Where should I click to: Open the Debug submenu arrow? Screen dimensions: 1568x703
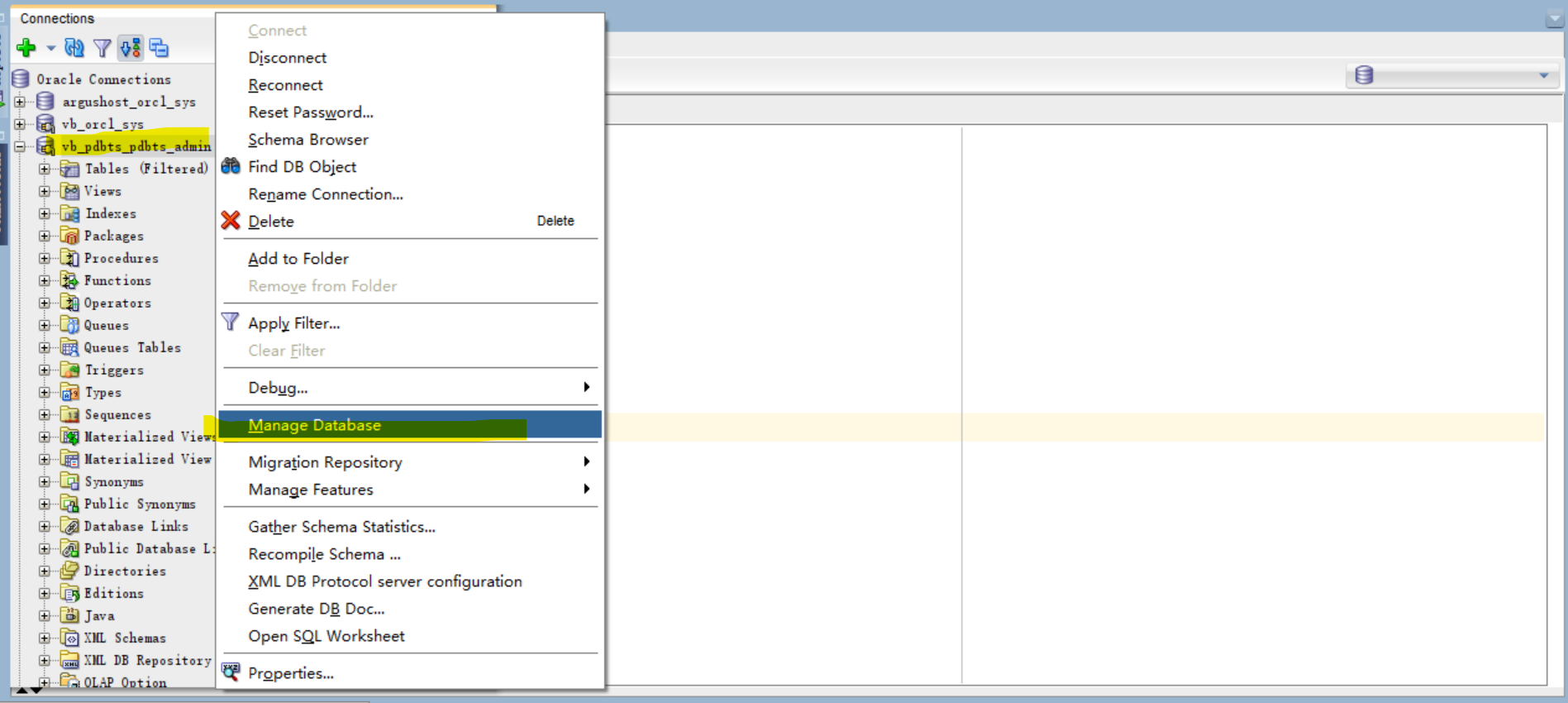tap(586, 387)
